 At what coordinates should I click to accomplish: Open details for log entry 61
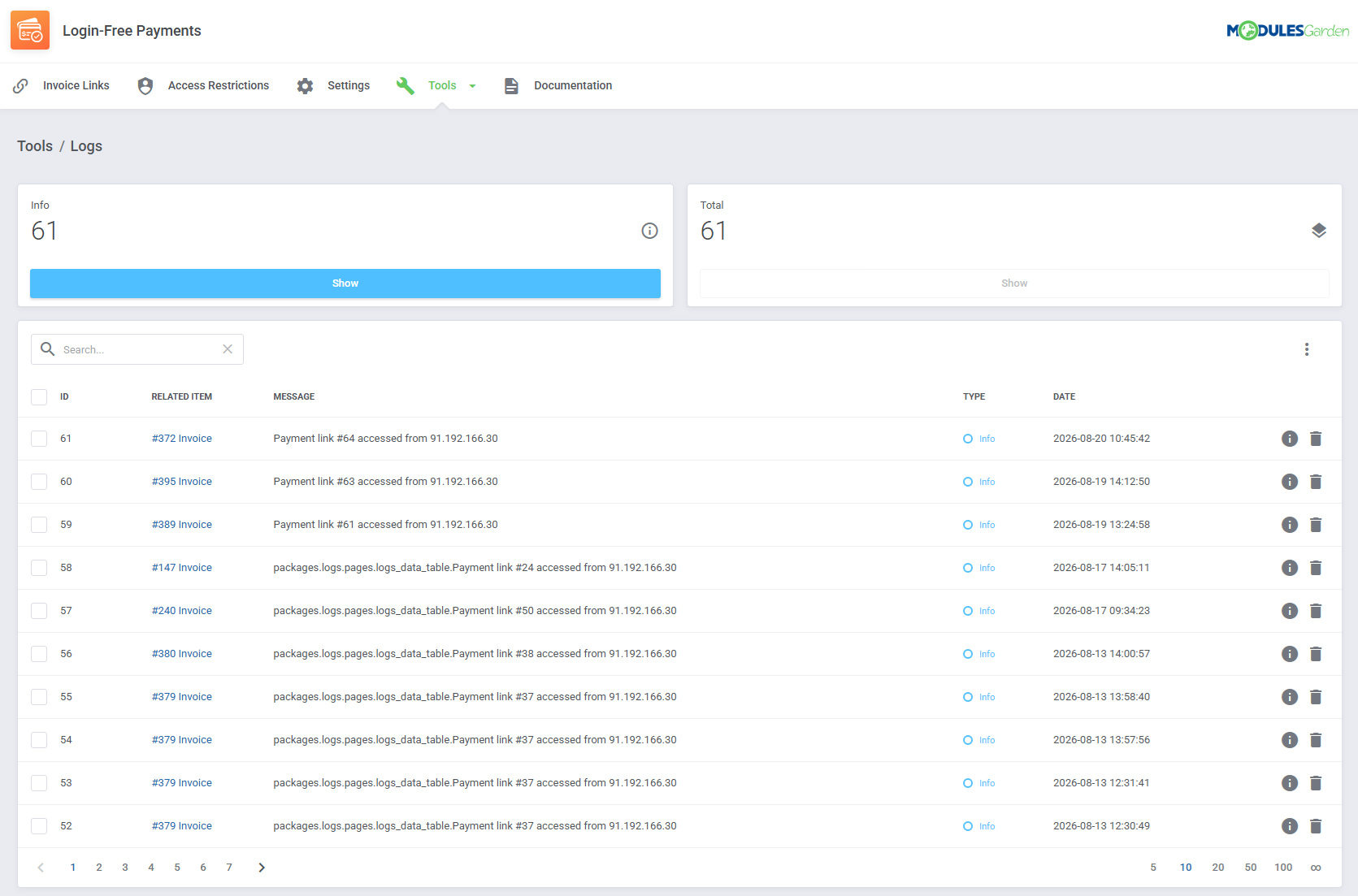[1290, 439]
